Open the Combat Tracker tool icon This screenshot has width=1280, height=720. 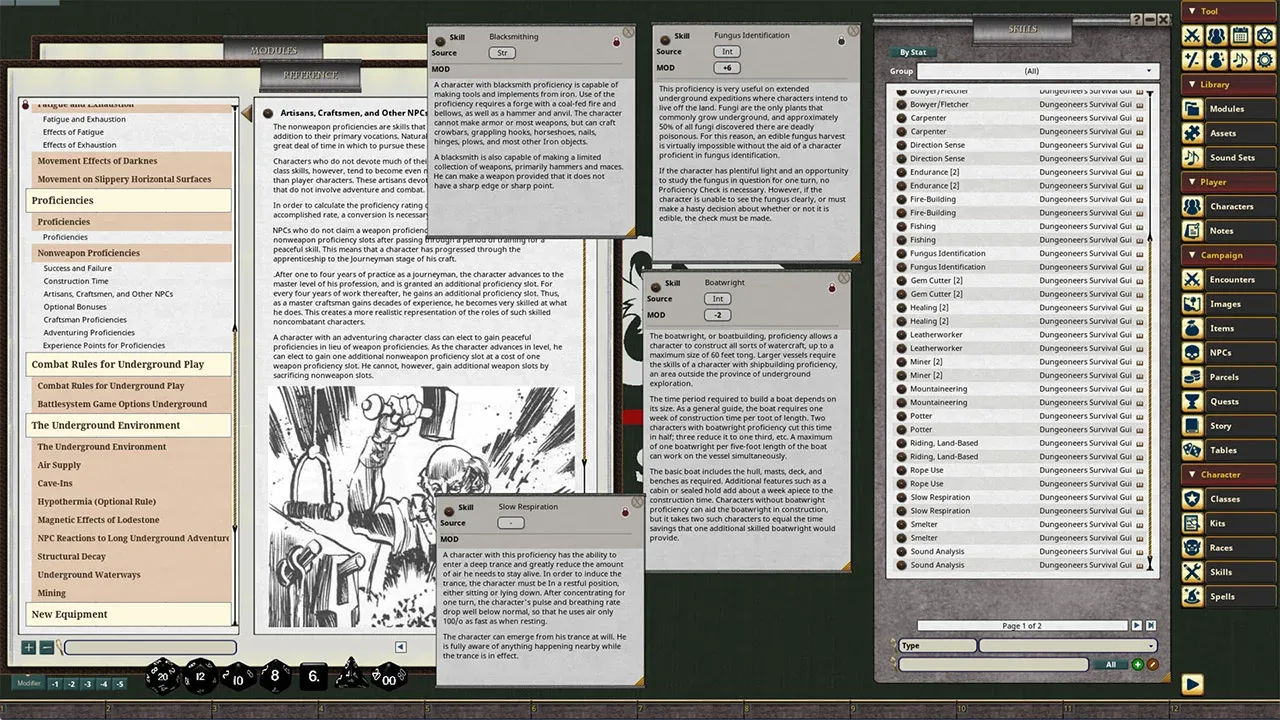tap(1192, 36)
